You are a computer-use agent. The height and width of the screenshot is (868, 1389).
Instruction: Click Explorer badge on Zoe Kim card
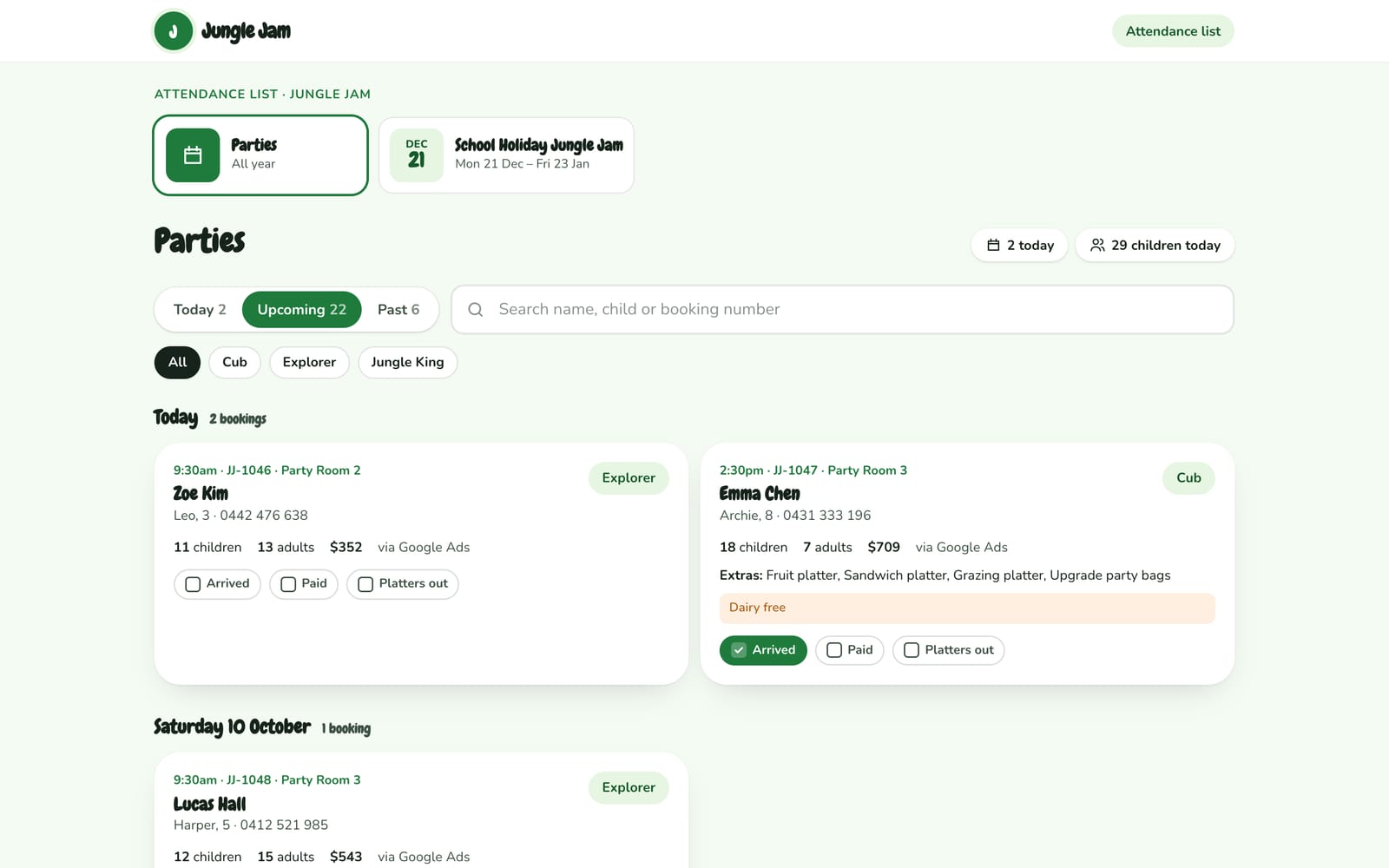(x=629, y=478)
